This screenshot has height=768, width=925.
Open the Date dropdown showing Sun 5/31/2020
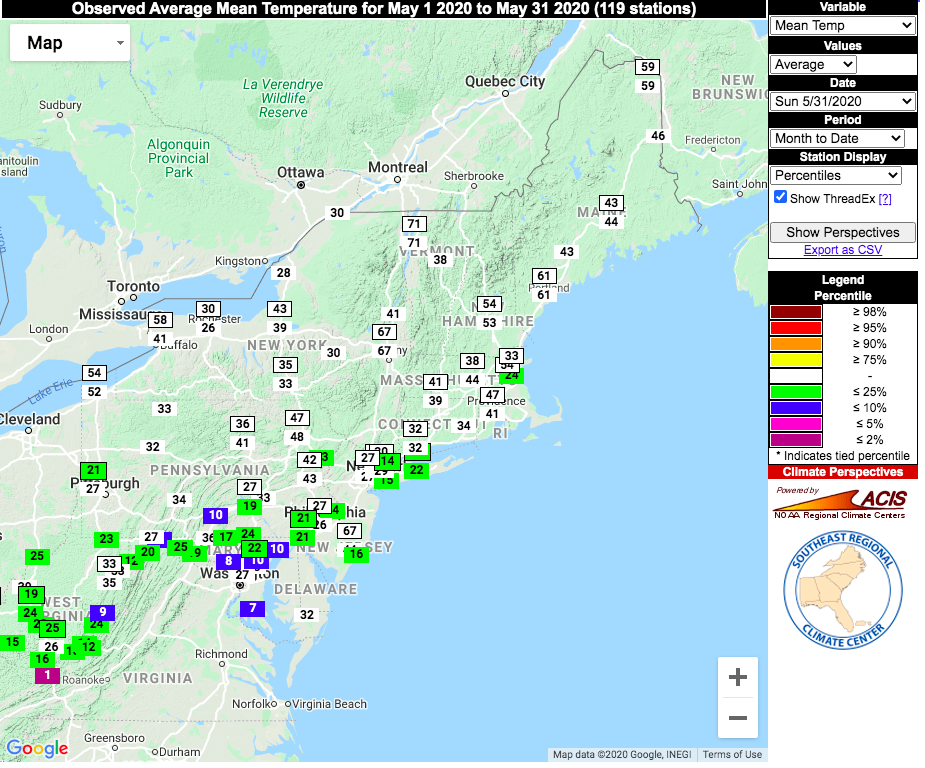pos(842,101)
